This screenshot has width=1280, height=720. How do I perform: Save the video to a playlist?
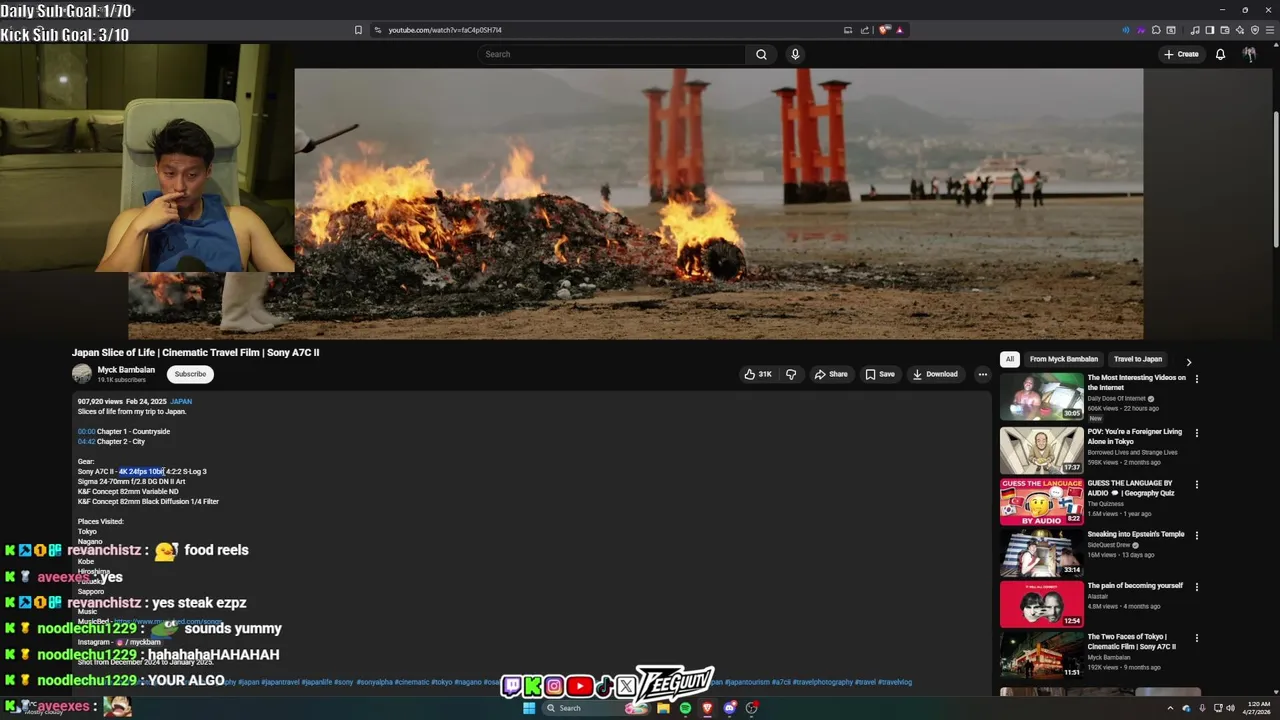880,374
